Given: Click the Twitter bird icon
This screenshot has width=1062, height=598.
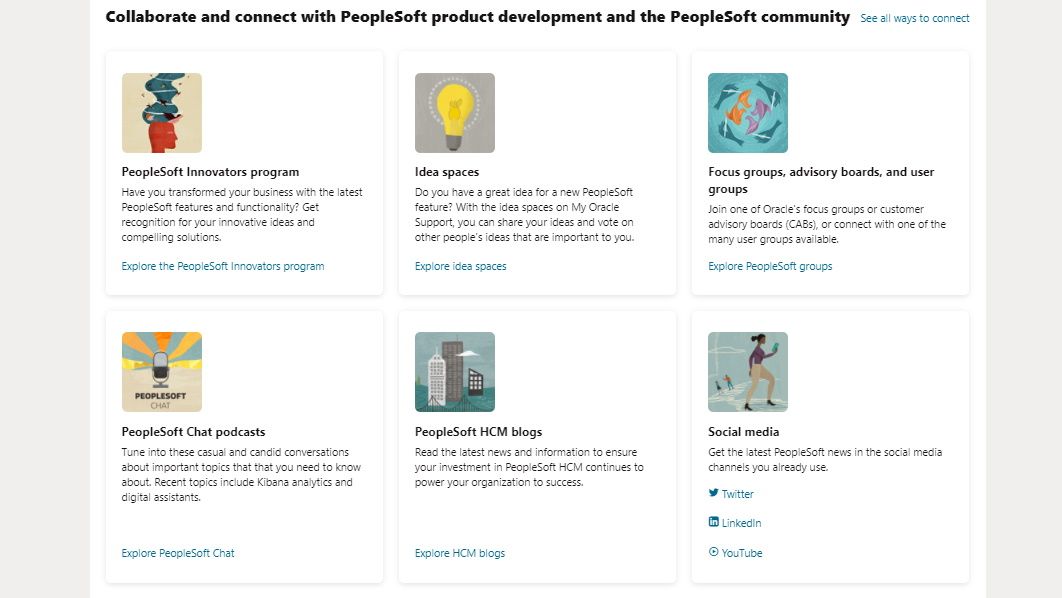Looking at the screenshot, I should pyautogui.click(x=712, y=493).
